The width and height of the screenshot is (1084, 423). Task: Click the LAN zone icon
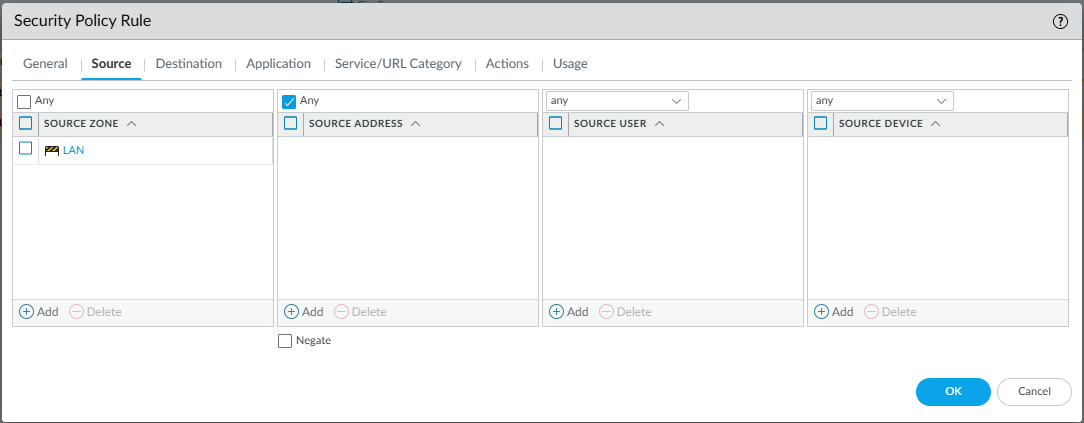coord(52,150)
